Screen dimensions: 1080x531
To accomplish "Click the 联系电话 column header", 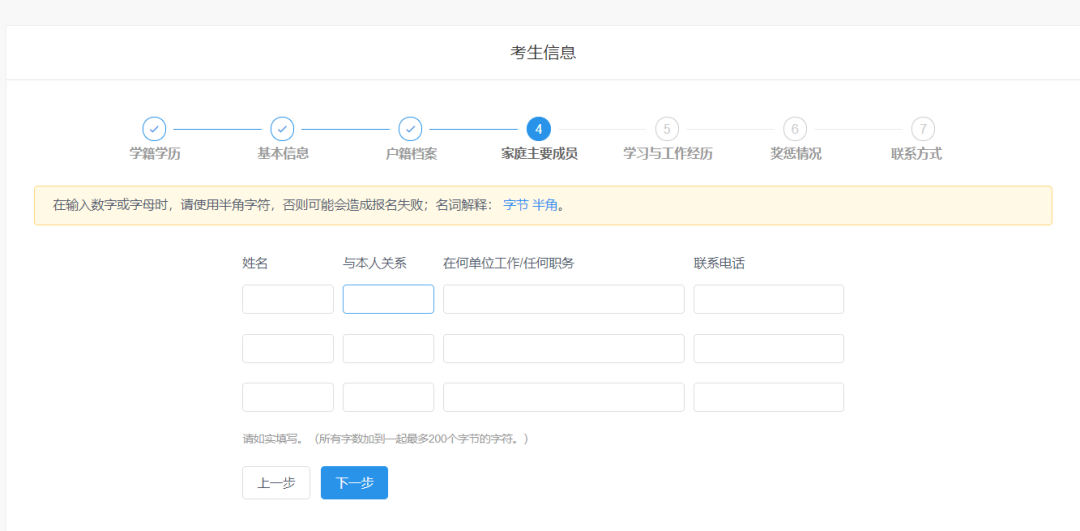I will [719, 263].
